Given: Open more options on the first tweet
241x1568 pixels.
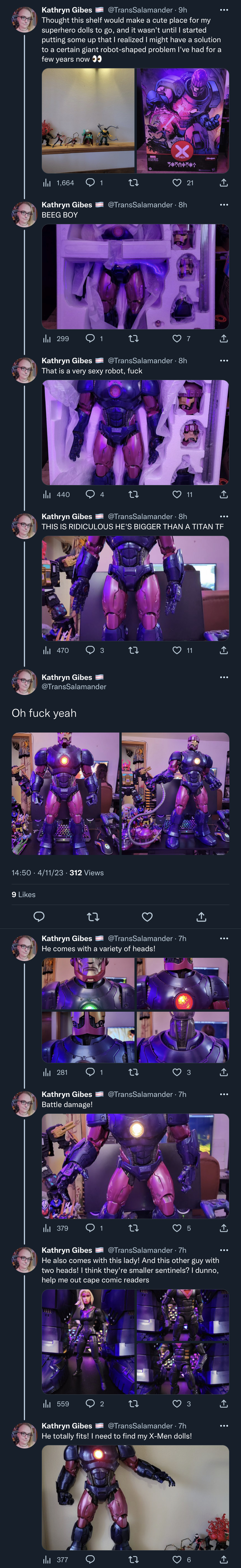Looking at the screenshot, I should click(x=224, y=10).
